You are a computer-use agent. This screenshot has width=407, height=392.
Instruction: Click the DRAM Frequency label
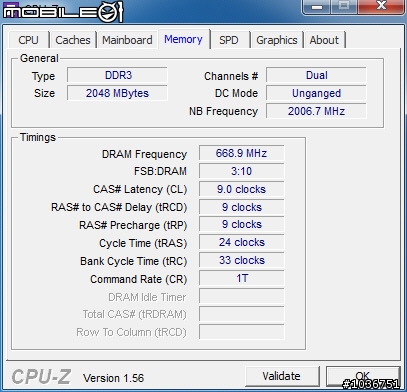[x=144, y=154]
